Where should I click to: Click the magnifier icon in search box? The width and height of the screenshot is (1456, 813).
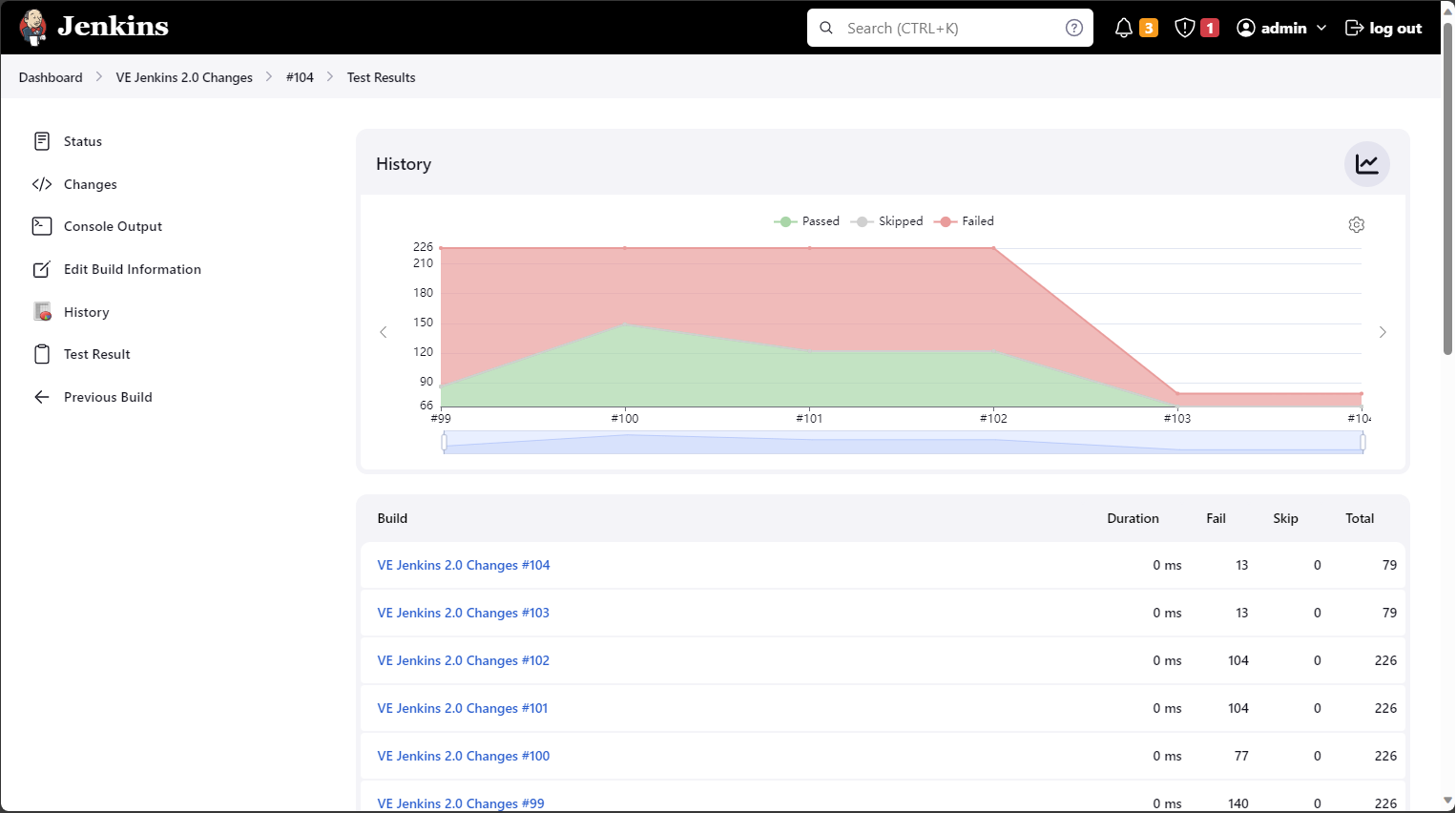tap(826, 29)
